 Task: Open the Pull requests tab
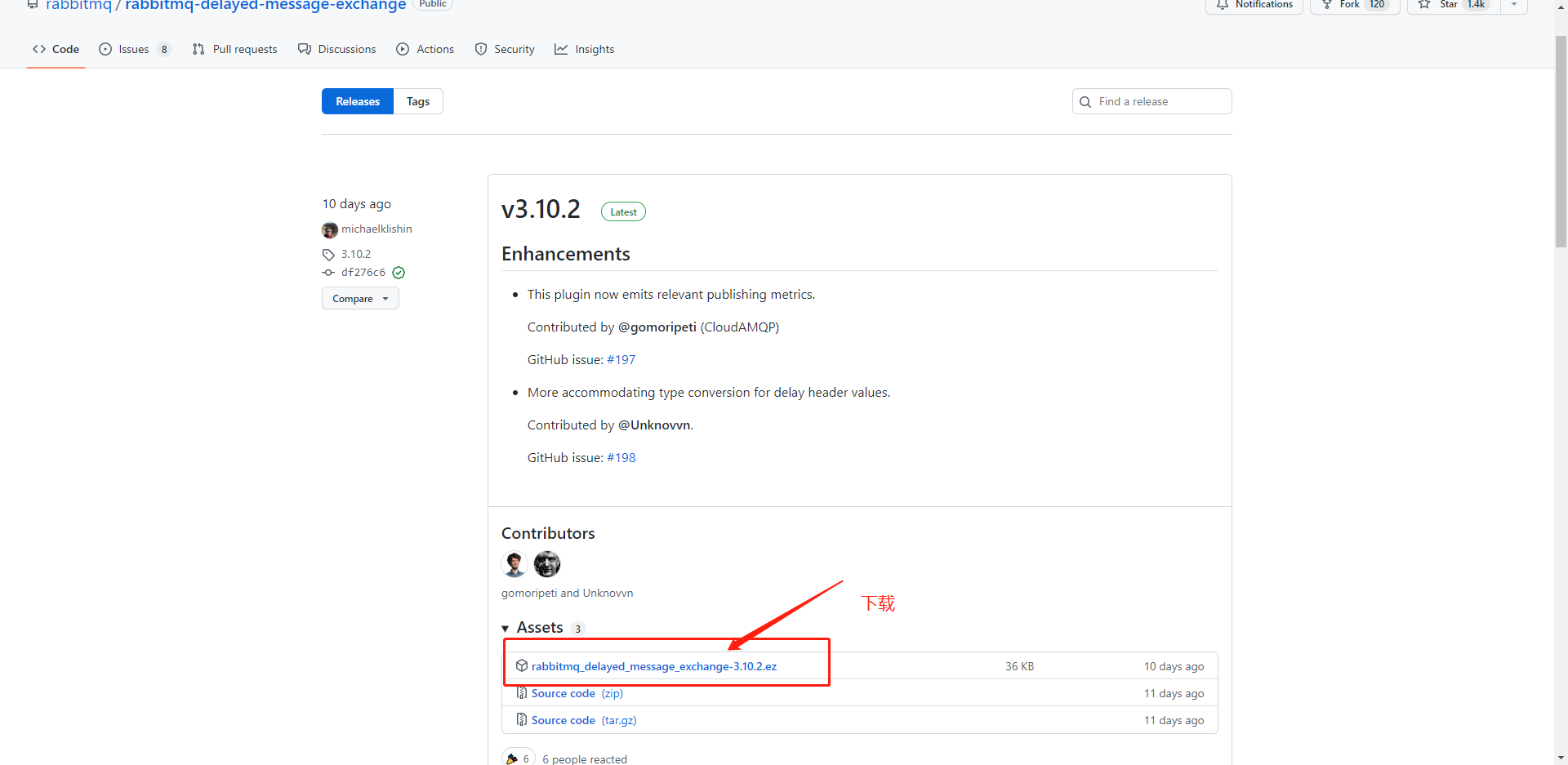coord(235,49)
